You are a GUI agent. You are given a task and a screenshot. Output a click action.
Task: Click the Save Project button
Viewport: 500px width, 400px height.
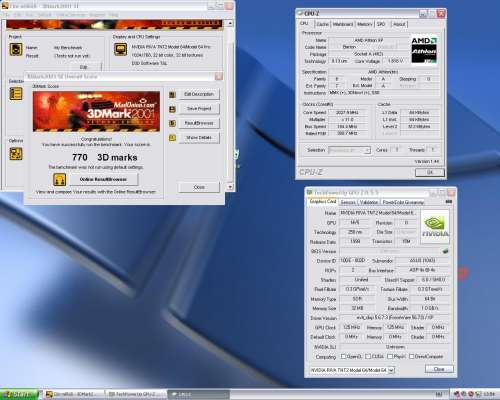199,109
